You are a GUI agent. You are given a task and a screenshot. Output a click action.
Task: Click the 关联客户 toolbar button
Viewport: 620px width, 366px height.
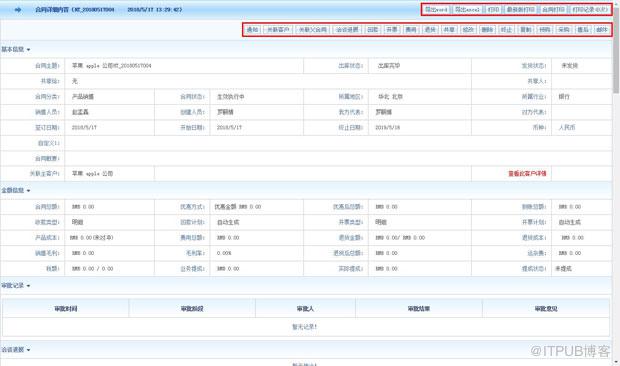coord(278,30)
